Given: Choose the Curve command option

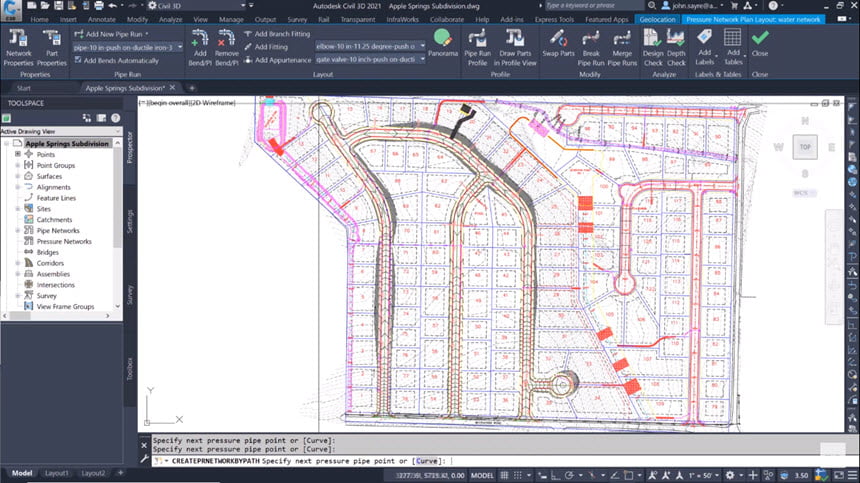Looking at the screenshot, I should click(427, 461).
